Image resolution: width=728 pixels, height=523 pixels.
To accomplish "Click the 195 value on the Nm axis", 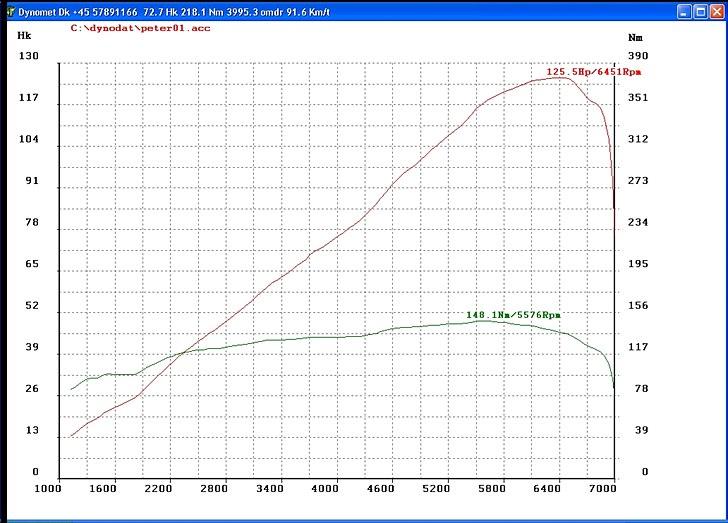I will [x=637, y=264].
